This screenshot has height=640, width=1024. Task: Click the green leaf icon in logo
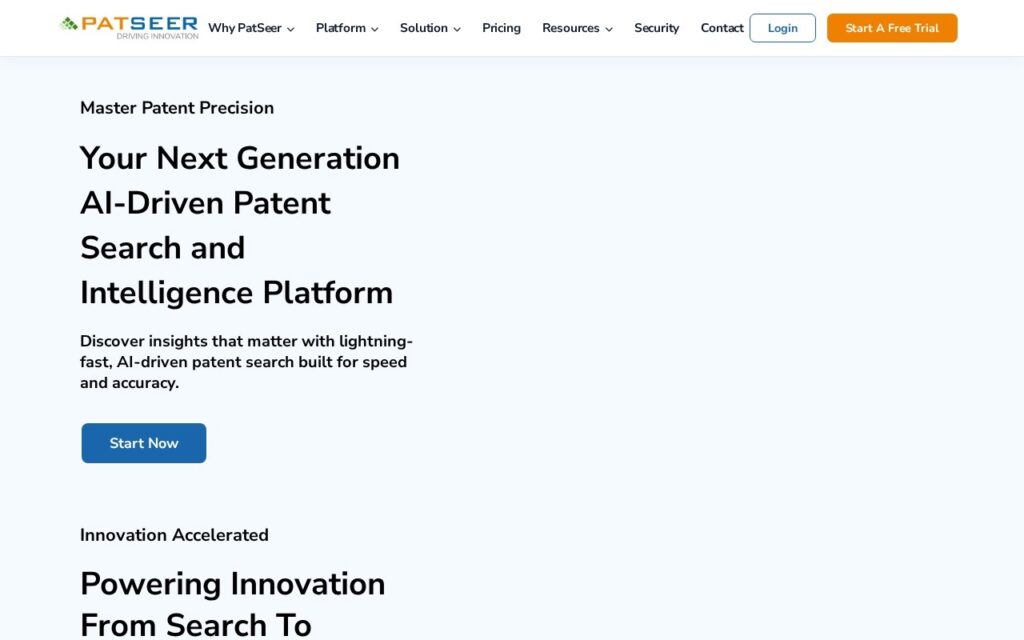69,24
